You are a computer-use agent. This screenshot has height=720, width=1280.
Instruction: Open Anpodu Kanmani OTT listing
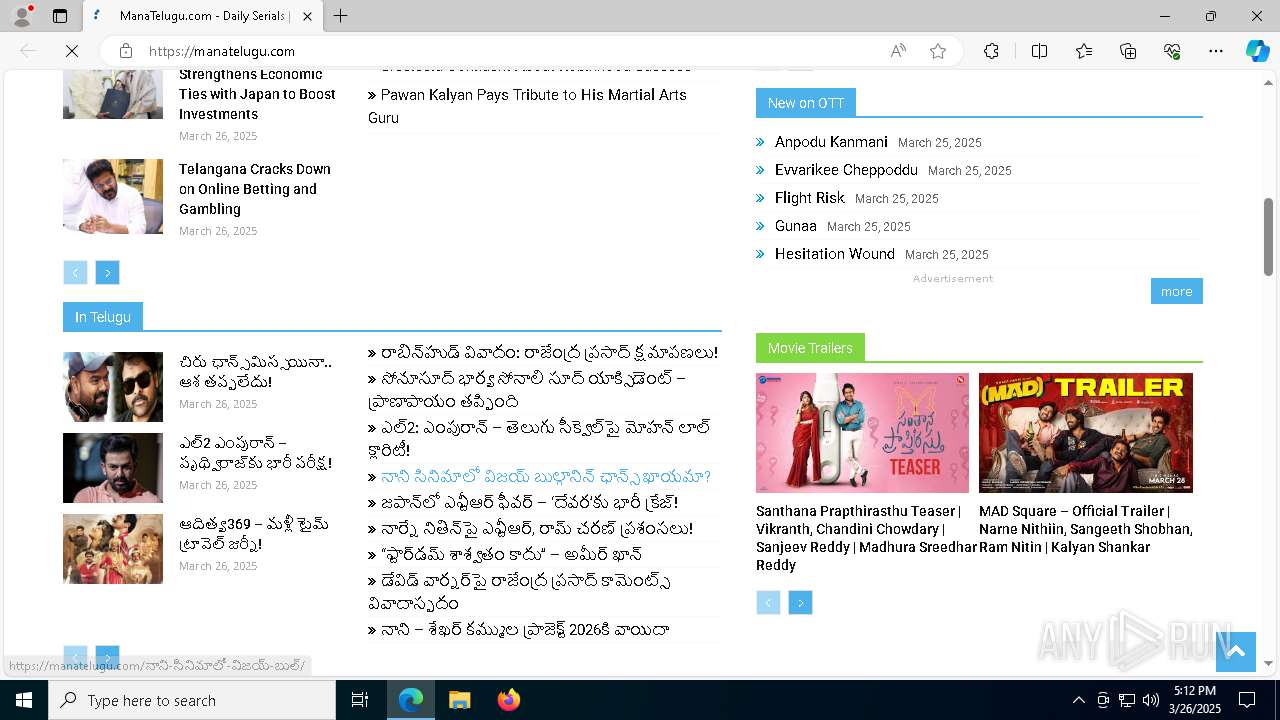click(x=831, y=142)
